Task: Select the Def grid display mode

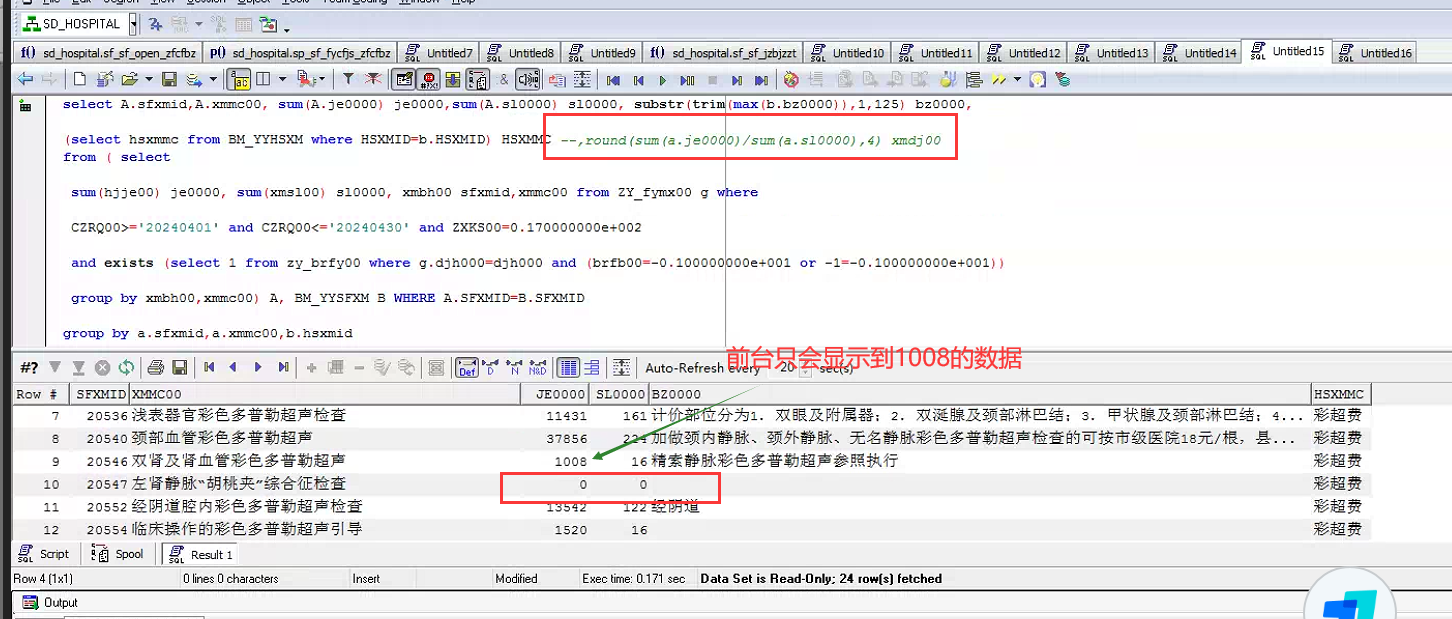Action: 467,367
